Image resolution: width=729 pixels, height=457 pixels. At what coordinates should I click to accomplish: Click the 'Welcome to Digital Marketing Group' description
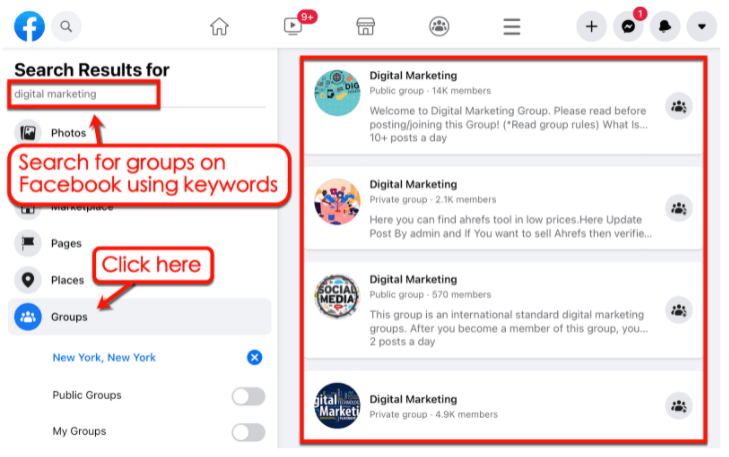pyautogui.click(x=509, y=118)
